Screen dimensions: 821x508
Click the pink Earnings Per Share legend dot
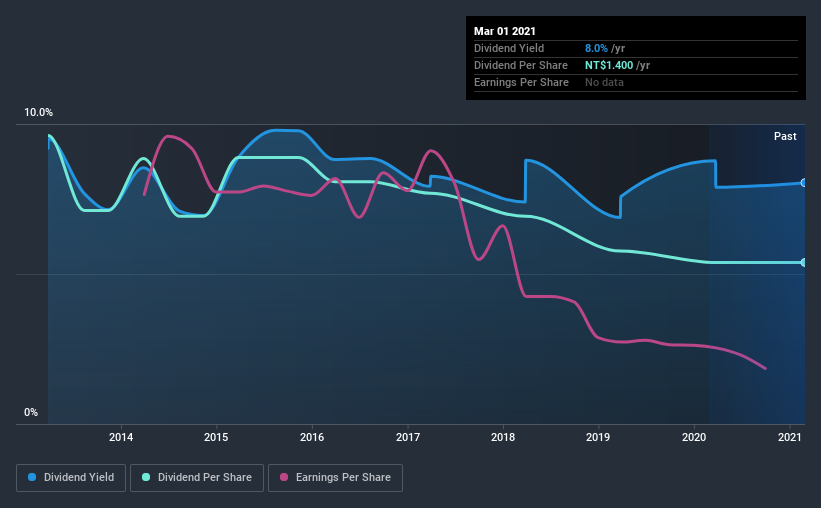pyautogui.click(x=284, y=477)
